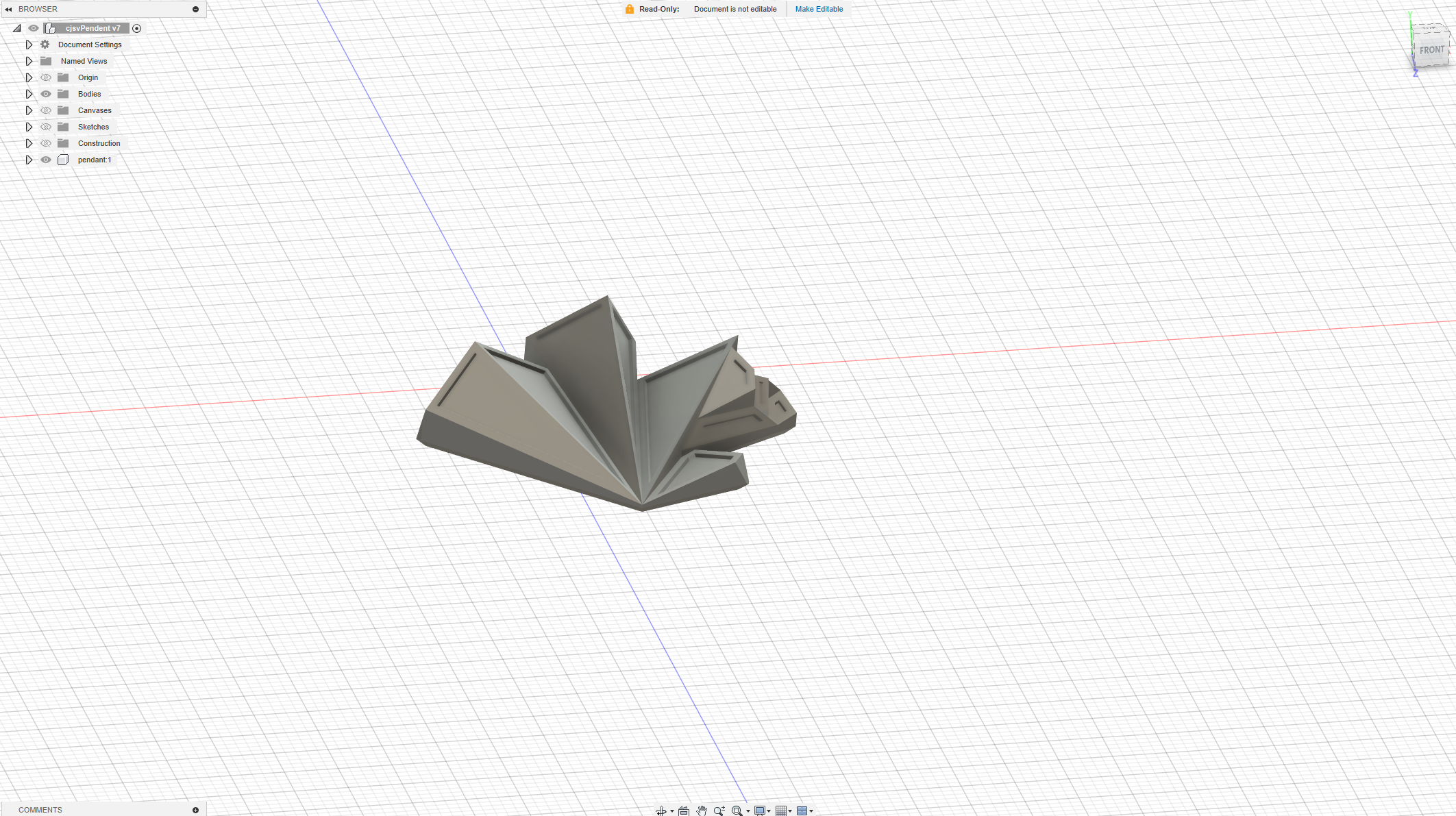The width and height of the screenshot is (1456, 816).
Task: Select the Origin label in browser
Action: point(88,77)
